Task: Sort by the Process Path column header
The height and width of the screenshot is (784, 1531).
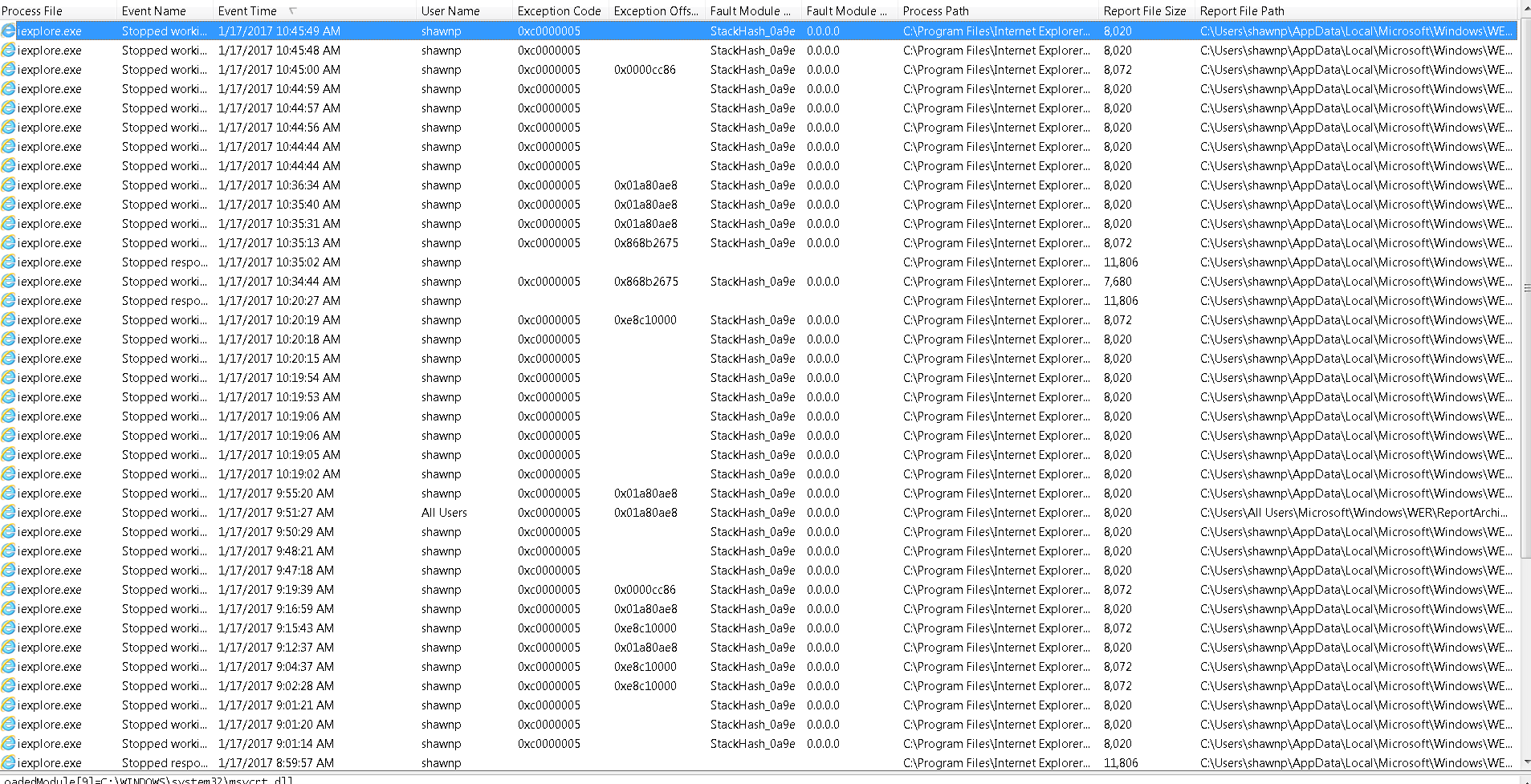Action: click(998, 10)
